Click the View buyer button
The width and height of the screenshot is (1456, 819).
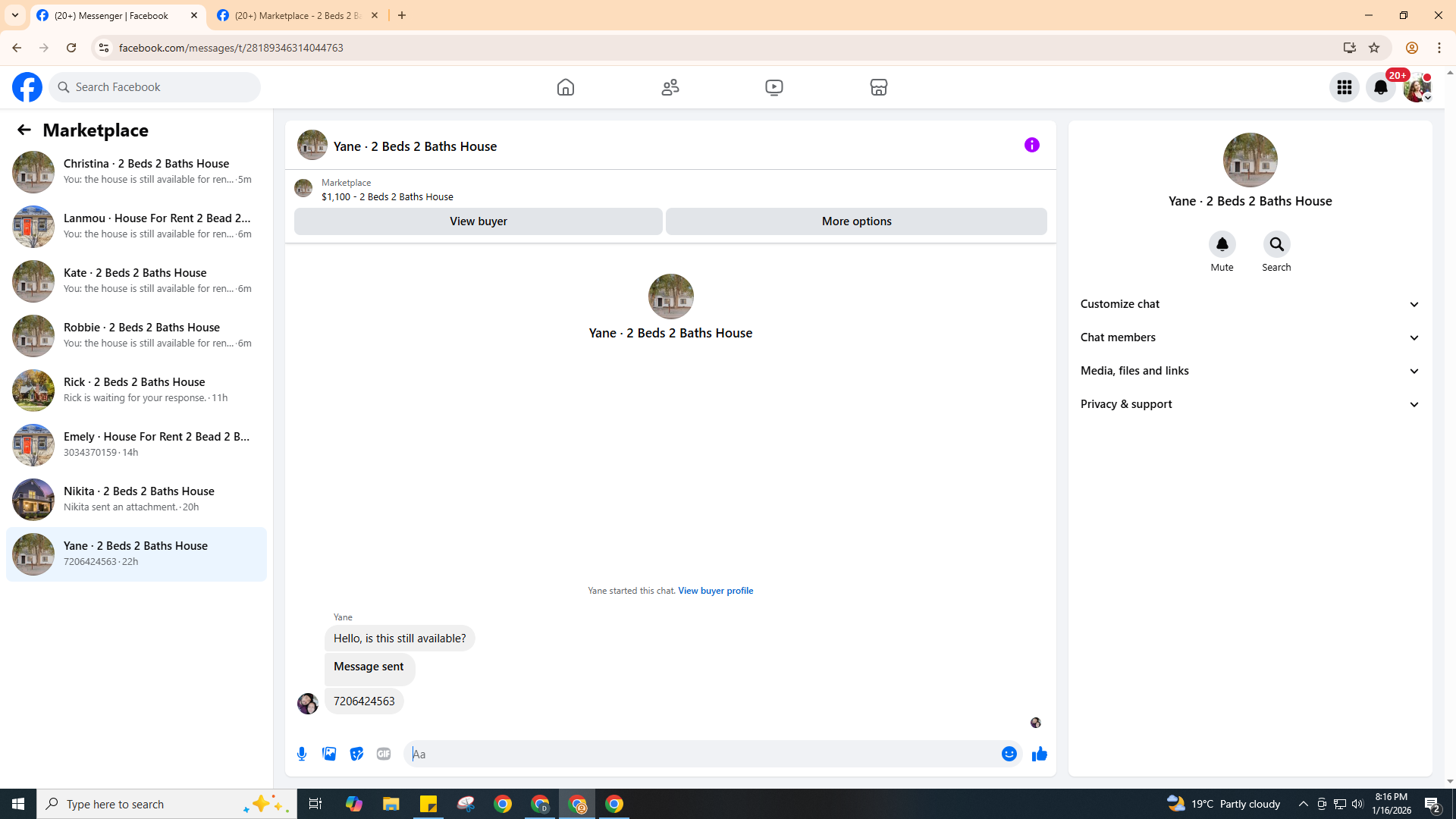click(x=478, y=221)
